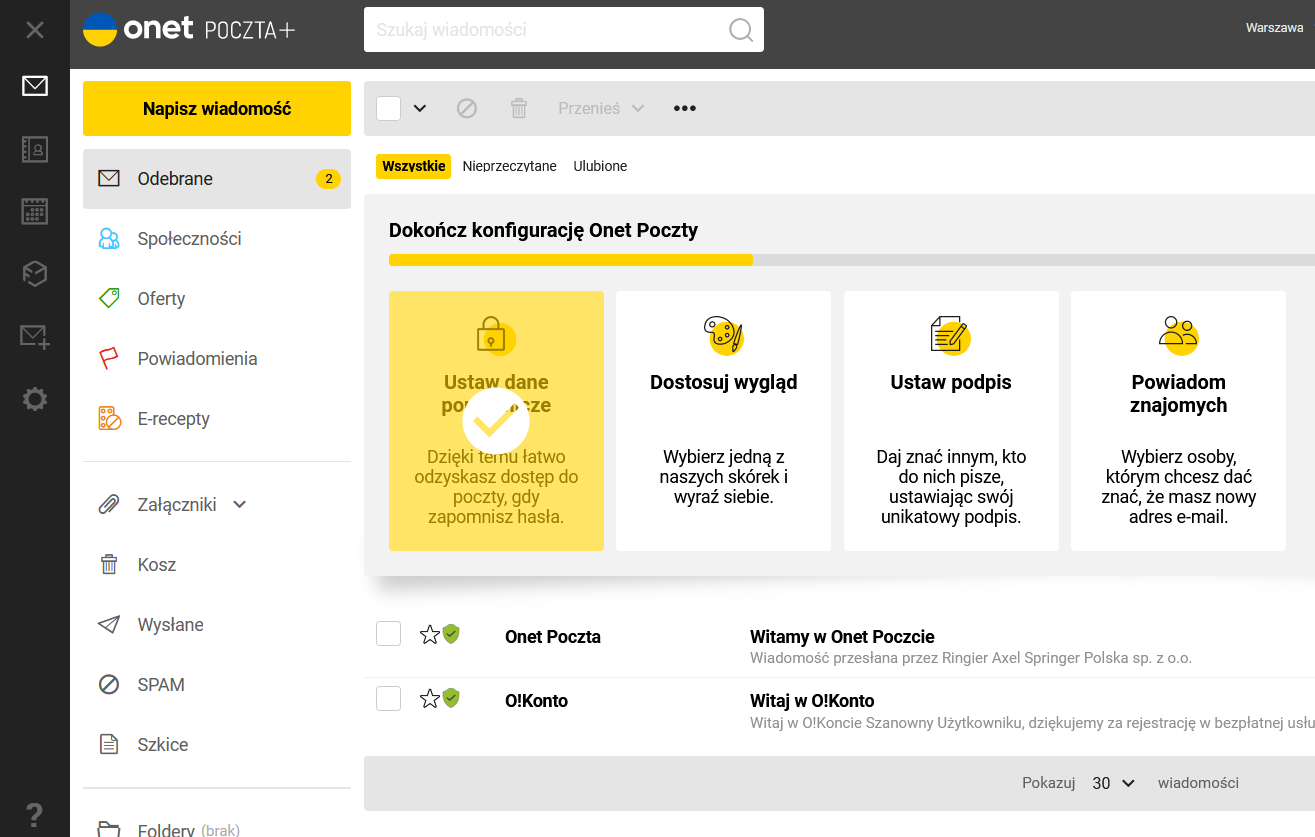Click the green shield on Onet Poczta message
The width and height of the screenshot is (1315, 837).
(451, 634)
